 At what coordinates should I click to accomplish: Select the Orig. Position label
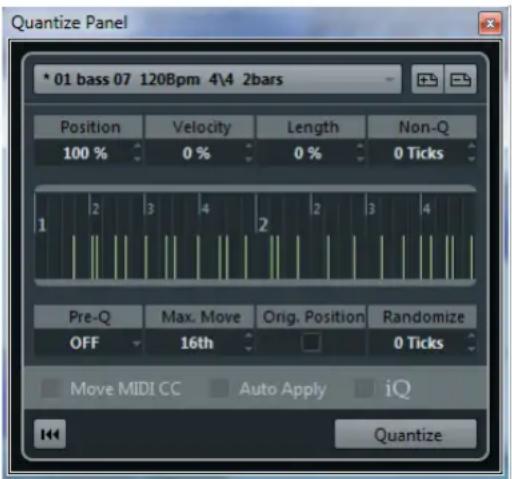point(311,317)
